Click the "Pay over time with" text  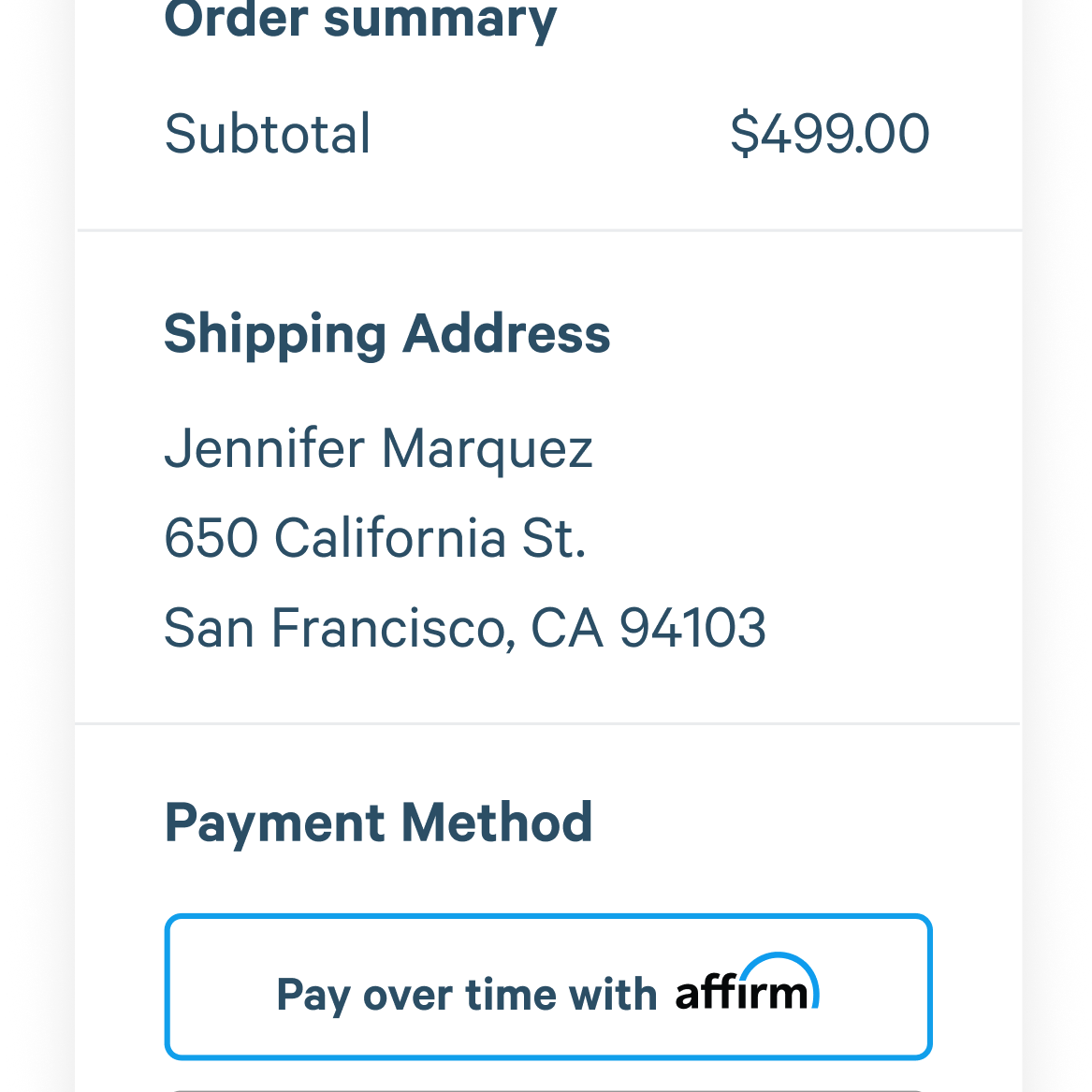click(467, 996)
